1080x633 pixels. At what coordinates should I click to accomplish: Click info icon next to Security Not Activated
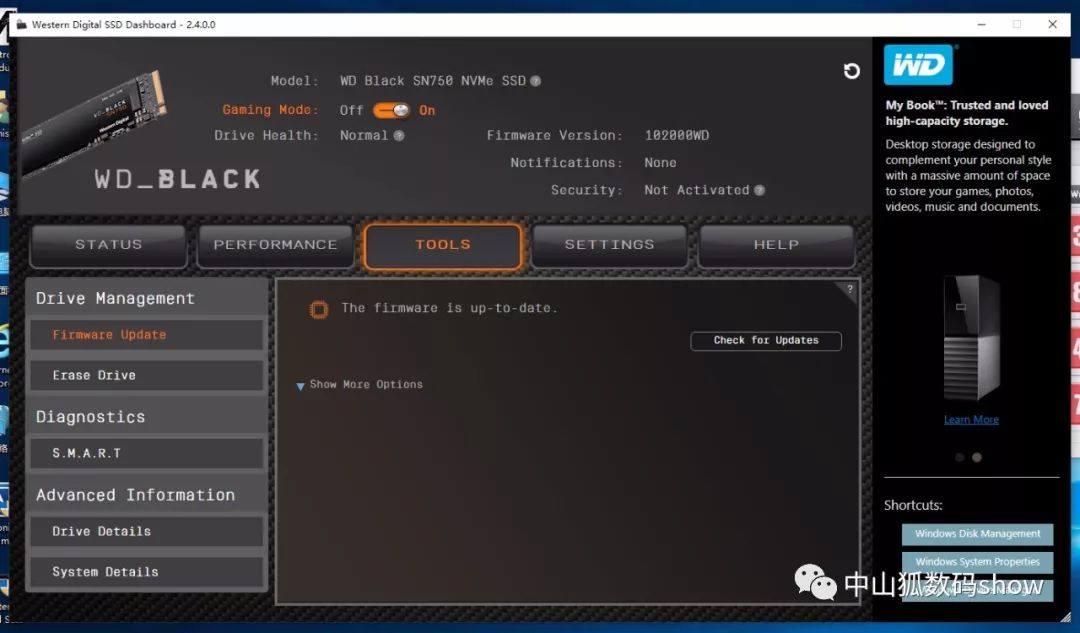[759, 189]
